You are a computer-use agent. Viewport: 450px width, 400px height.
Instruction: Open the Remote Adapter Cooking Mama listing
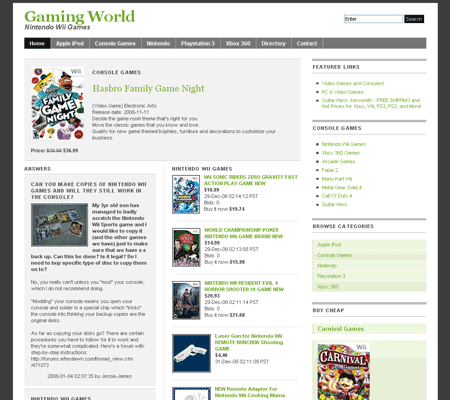click(250, 392)
